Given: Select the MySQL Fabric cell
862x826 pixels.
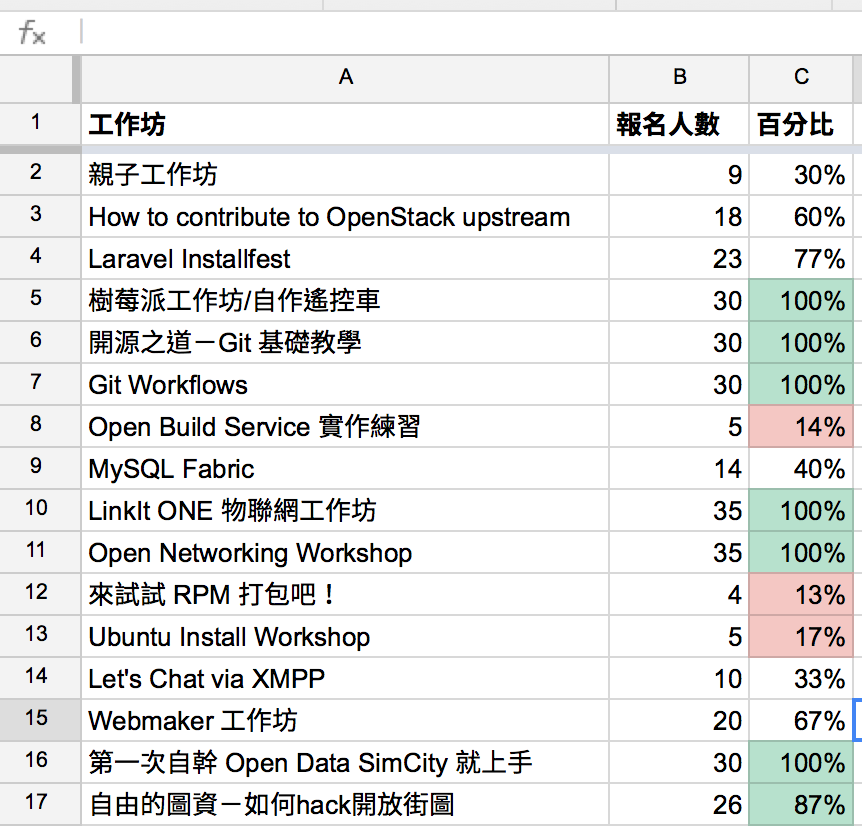Looking at the screenshot, I should coord(345,469).
